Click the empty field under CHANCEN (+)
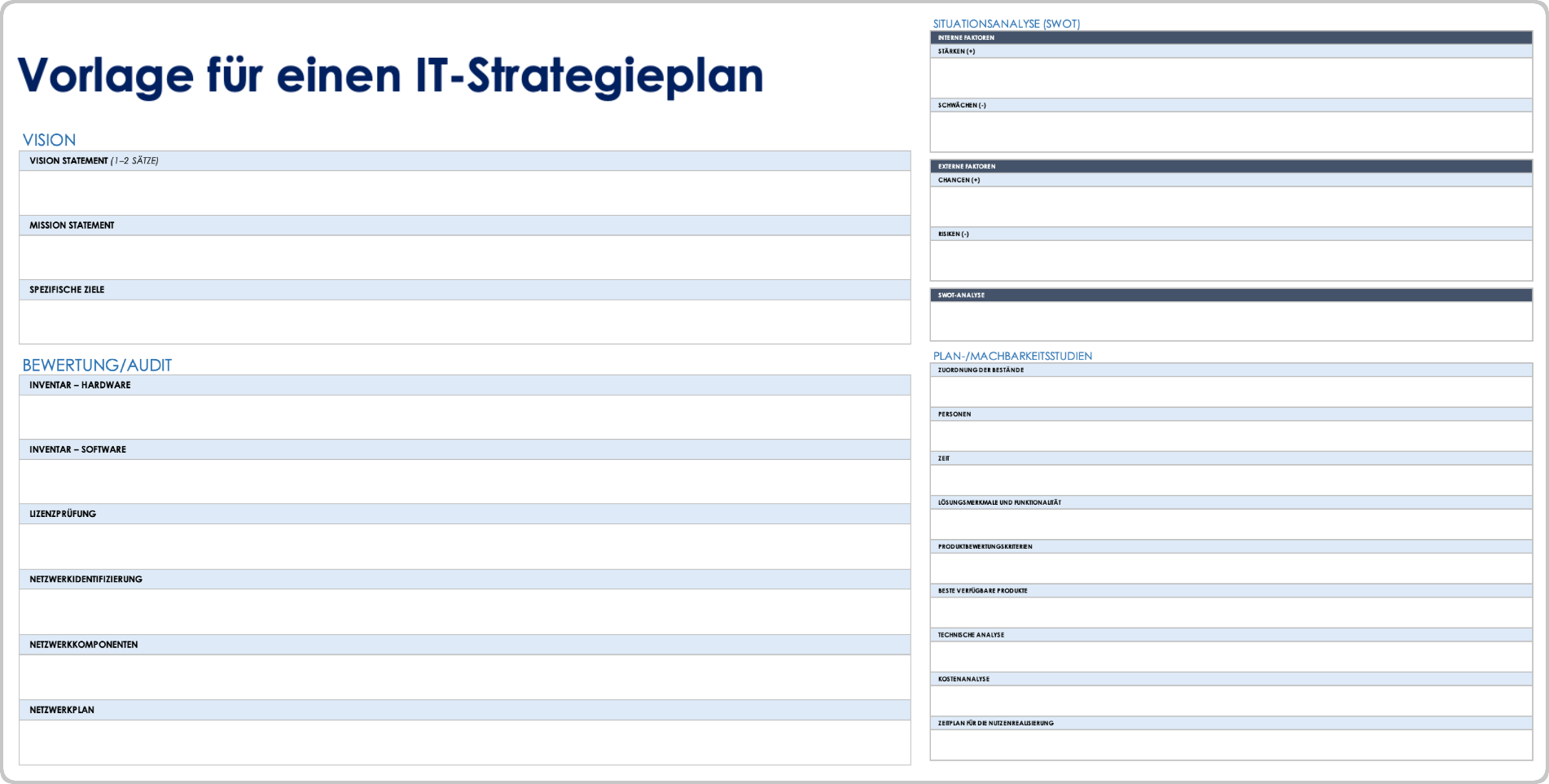Viewport: 1549px width, 784px height. [x=1231, y=207]
